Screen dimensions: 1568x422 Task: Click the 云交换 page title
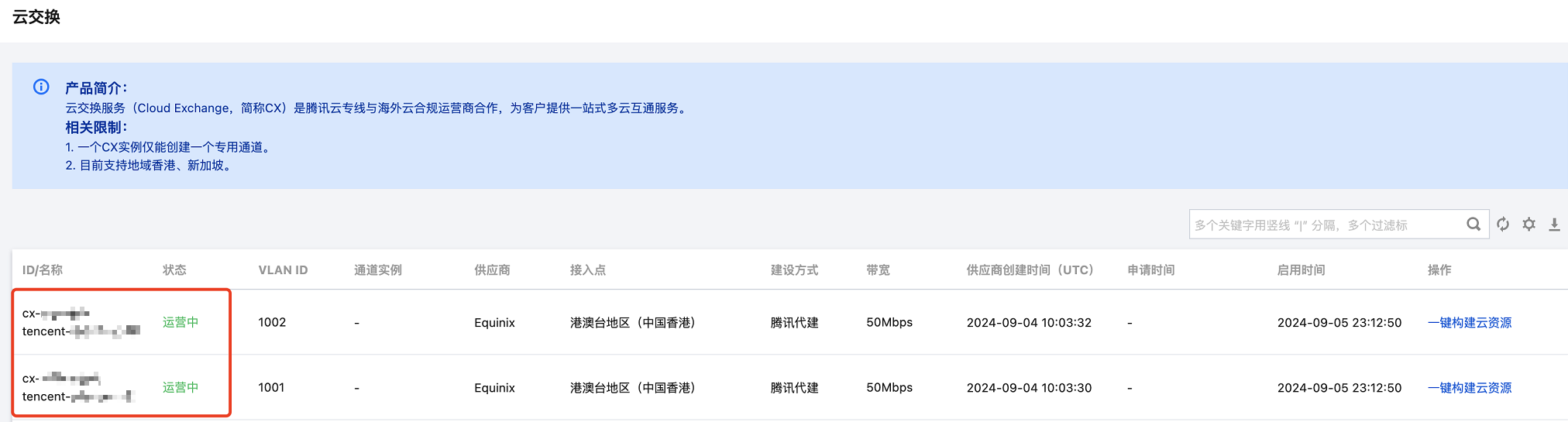[36, 17]
